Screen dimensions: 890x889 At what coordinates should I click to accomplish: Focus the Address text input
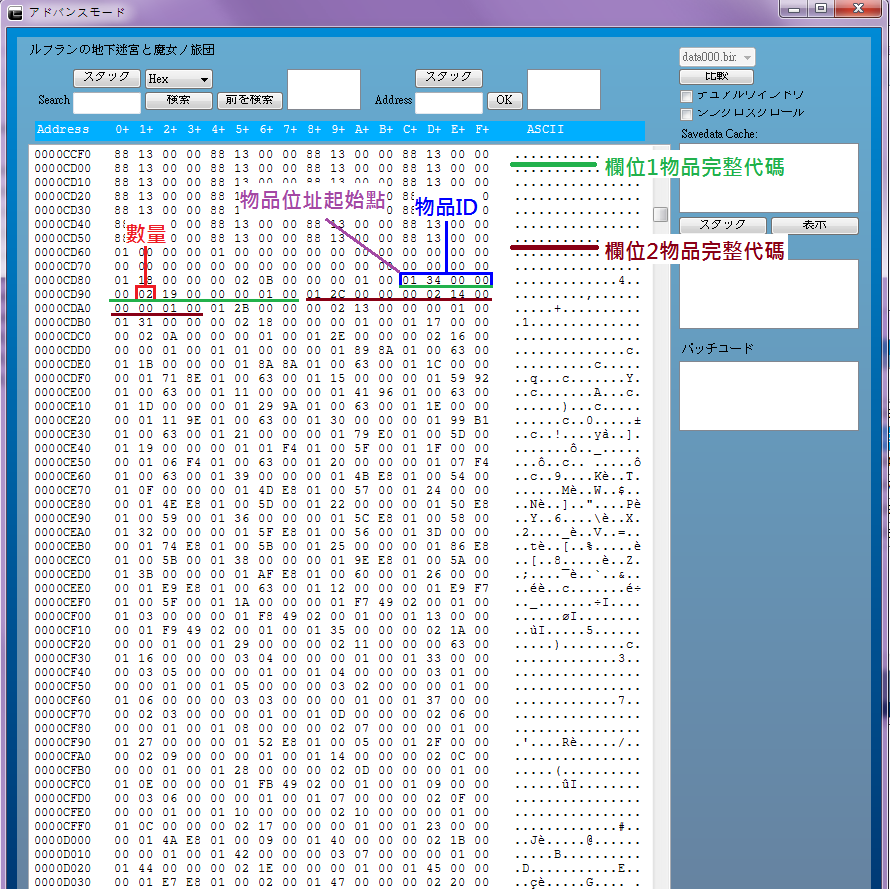point(449,102)
